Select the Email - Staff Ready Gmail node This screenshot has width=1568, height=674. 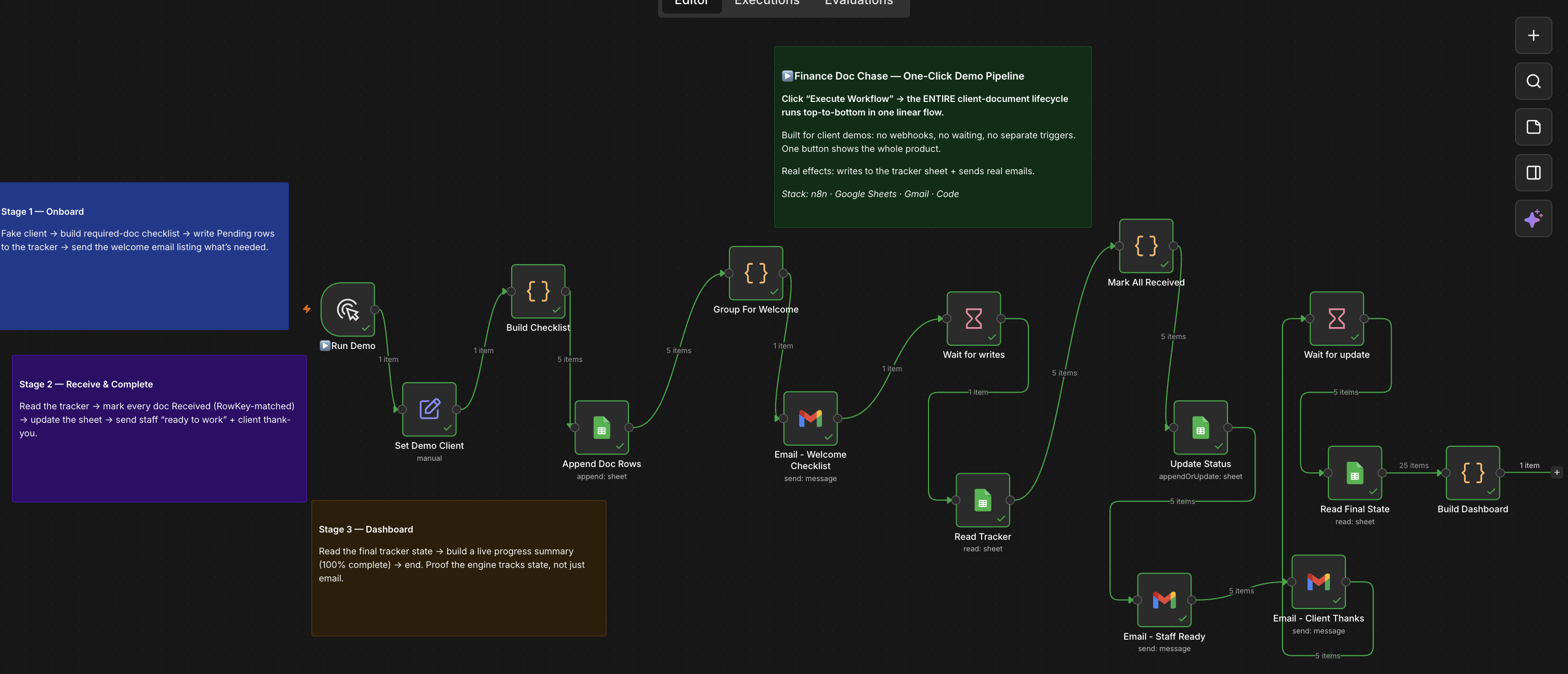point(1165,600)
